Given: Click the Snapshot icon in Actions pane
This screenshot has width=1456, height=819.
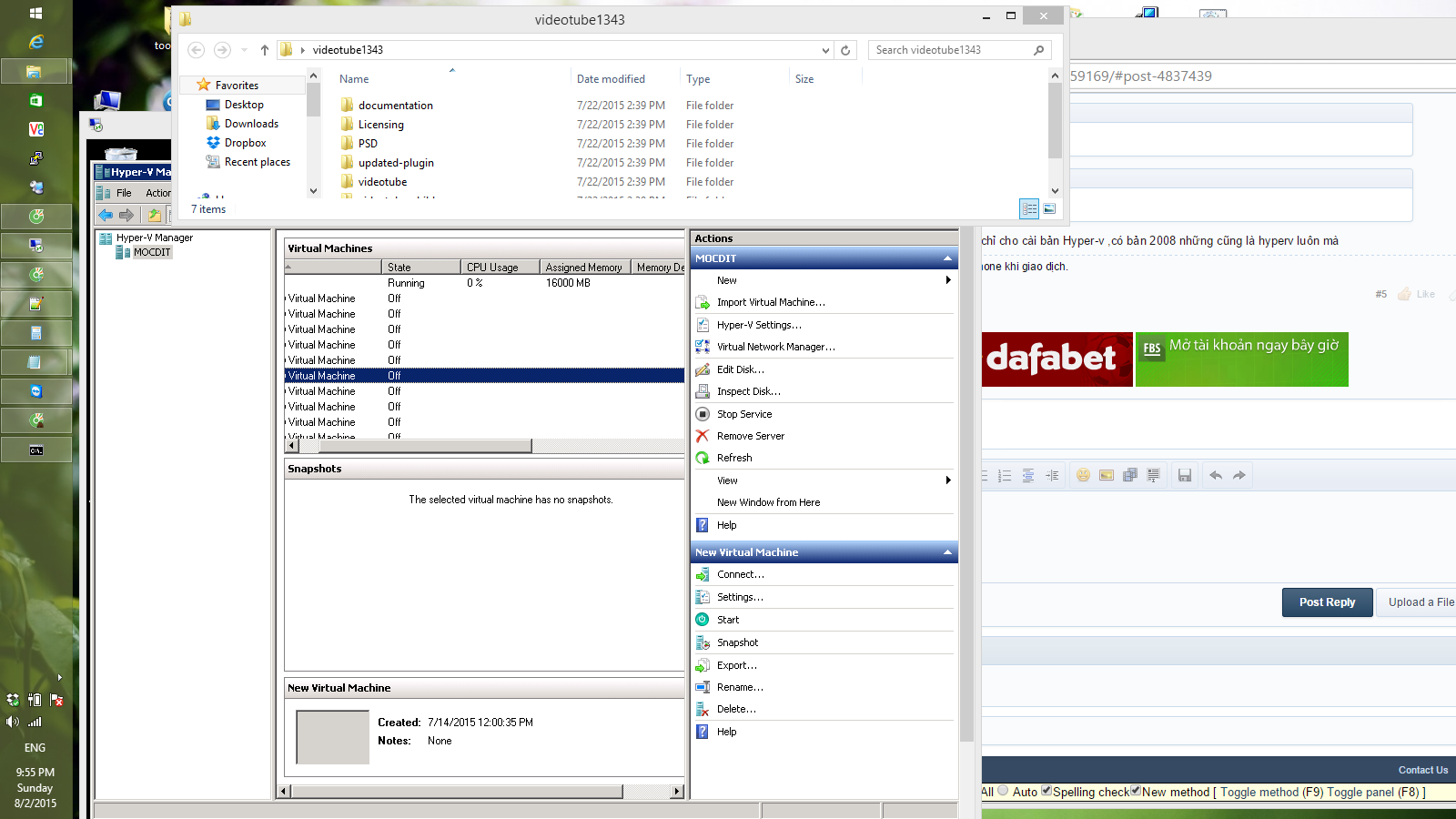Looking at the screenshot, I should (x=703, y=642).
